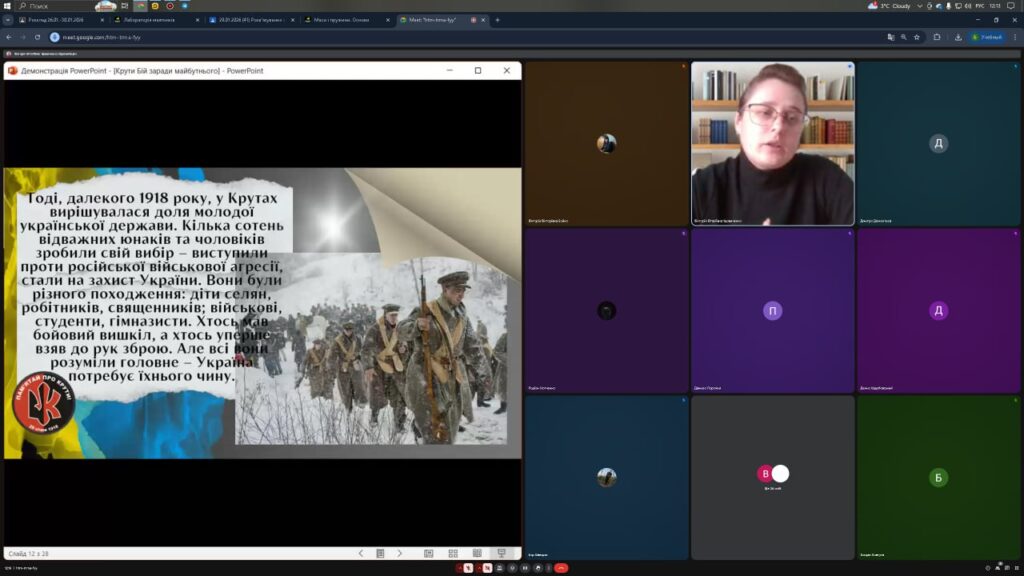Open a new browser tab
The image size is (1024, 576).
(497, 20)
